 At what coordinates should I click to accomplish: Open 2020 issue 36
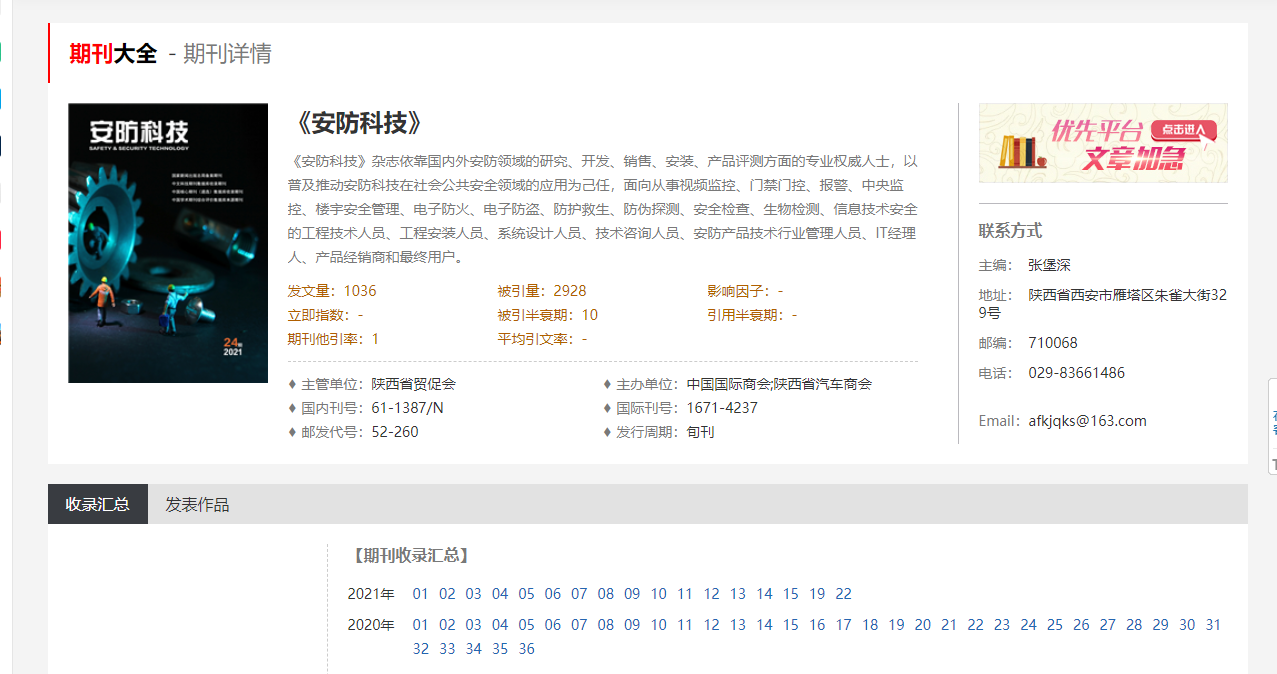[526, 649]
